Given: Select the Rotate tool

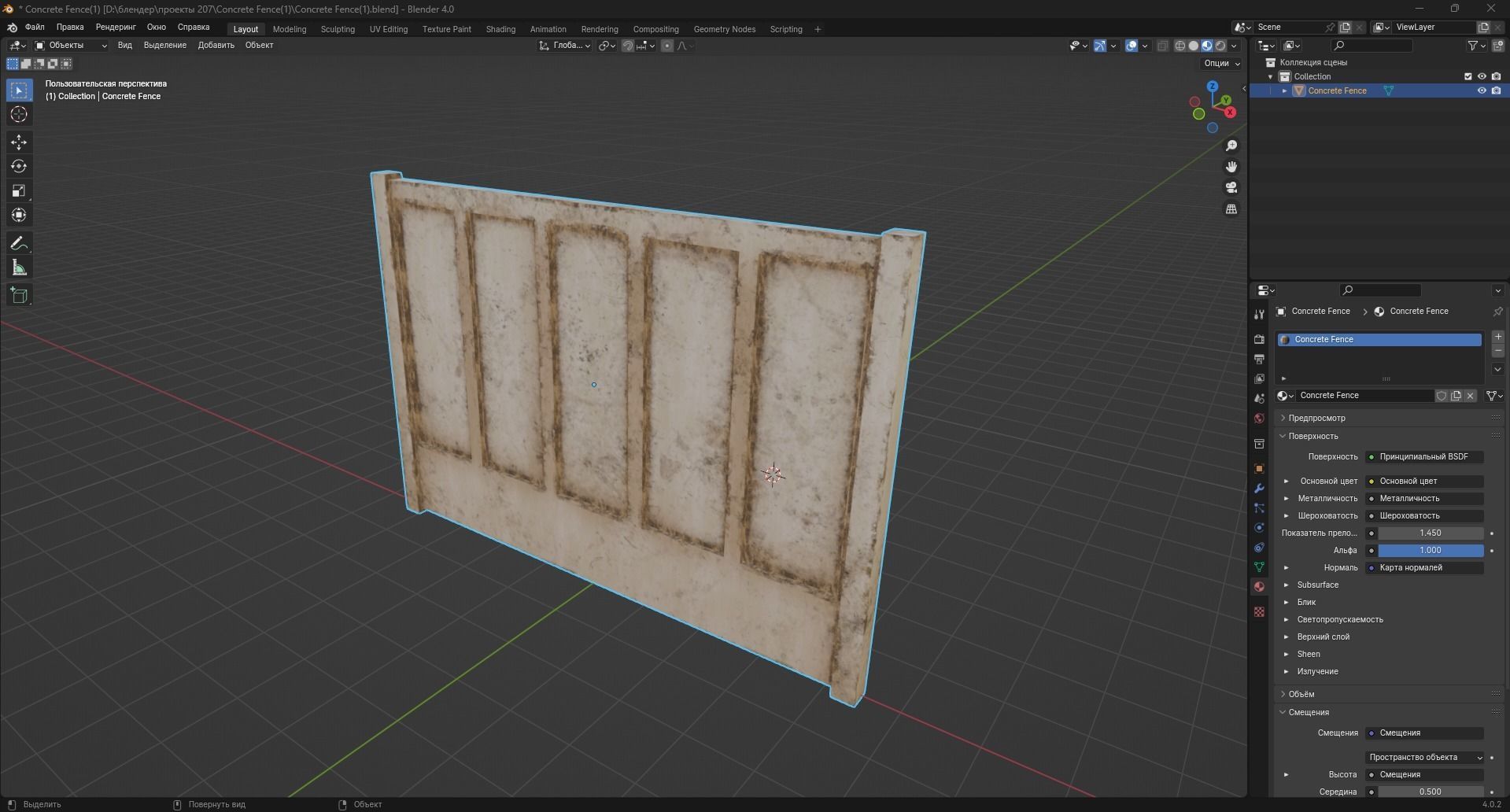Looking at the screenshot, I should point(19,167).
